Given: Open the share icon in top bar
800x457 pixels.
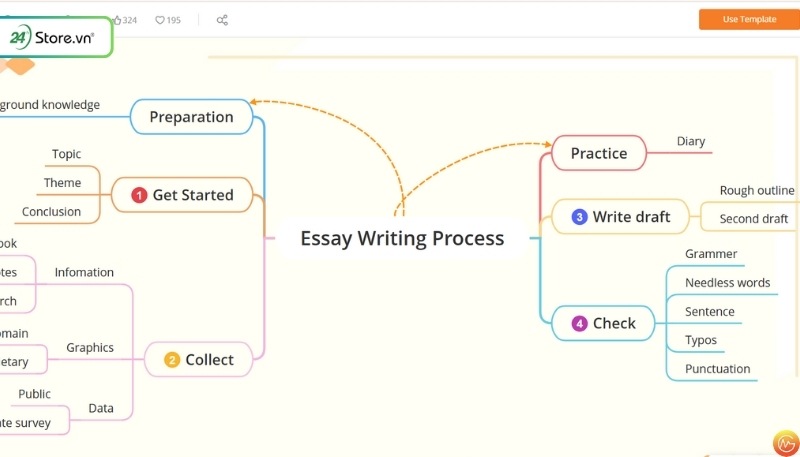Looking at the screenshot, I should tap(222, 20).
